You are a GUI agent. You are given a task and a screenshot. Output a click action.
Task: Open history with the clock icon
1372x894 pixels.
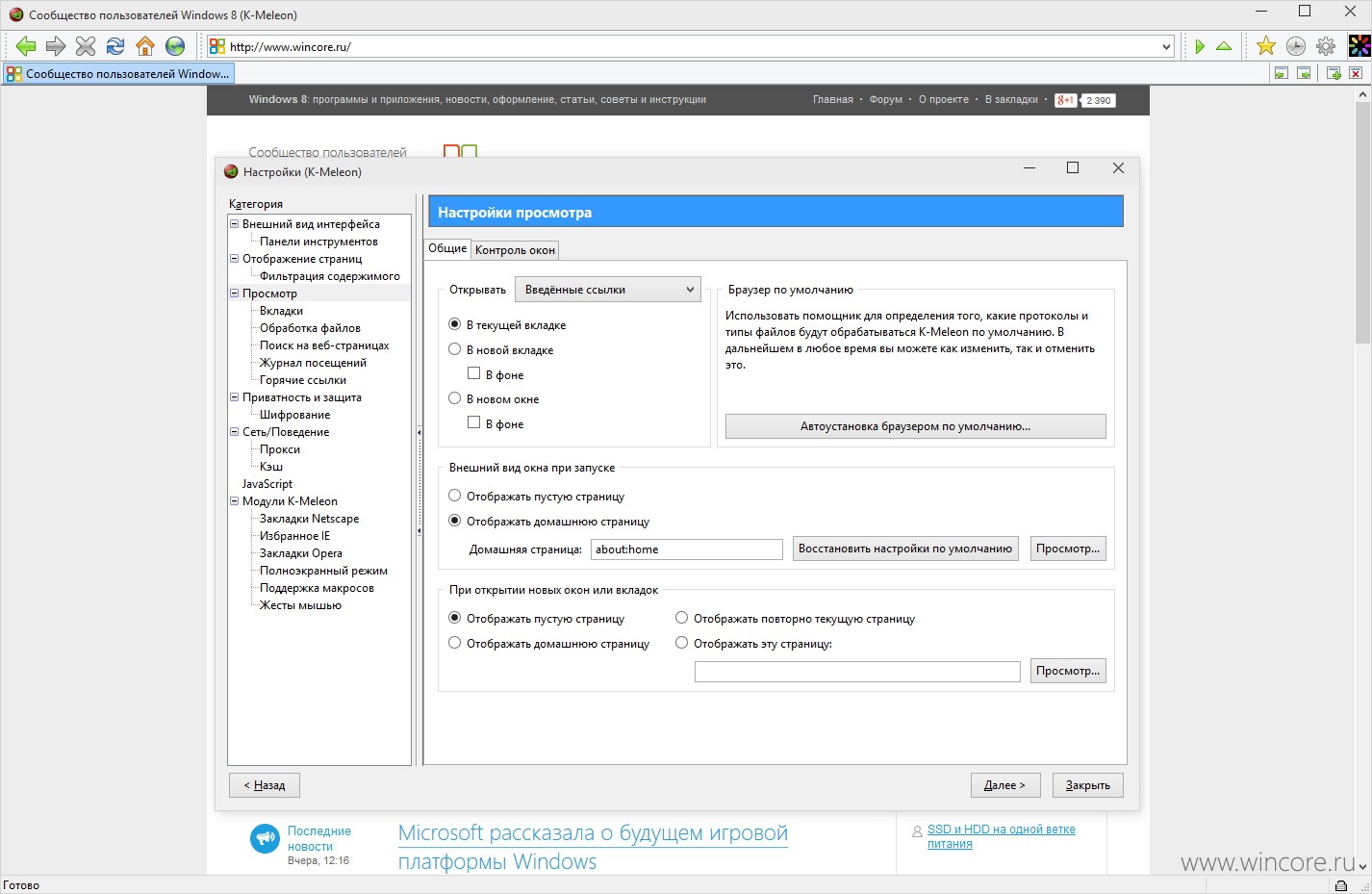click(x=1296, y=46)
